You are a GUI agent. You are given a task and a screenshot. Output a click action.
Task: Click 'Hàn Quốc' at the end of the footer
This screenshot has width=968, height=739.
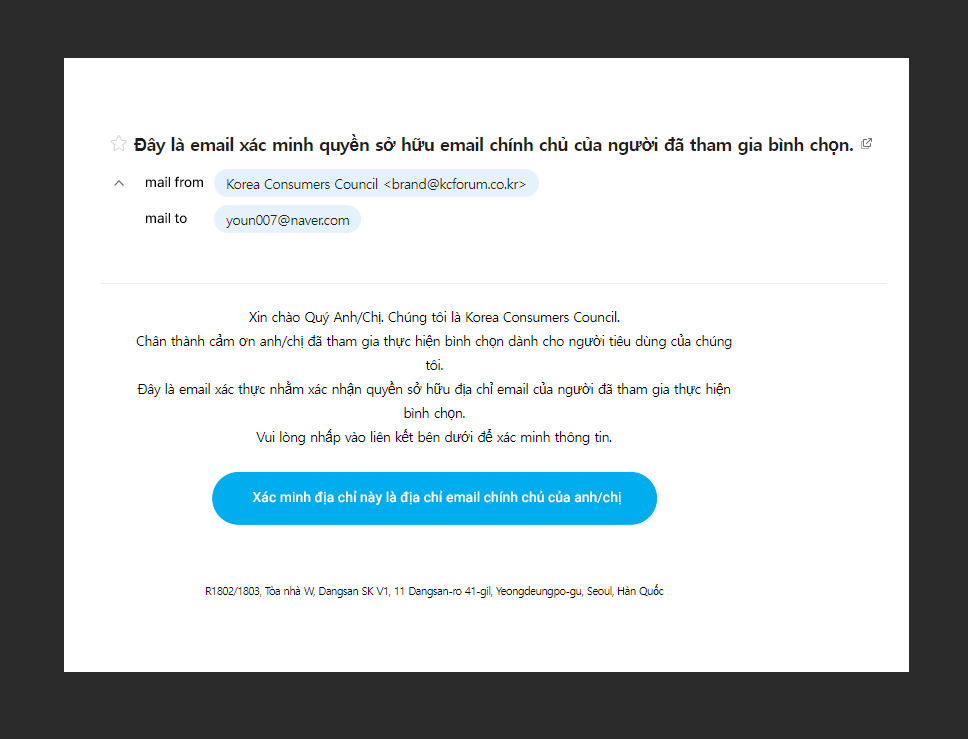coord(640,591)
